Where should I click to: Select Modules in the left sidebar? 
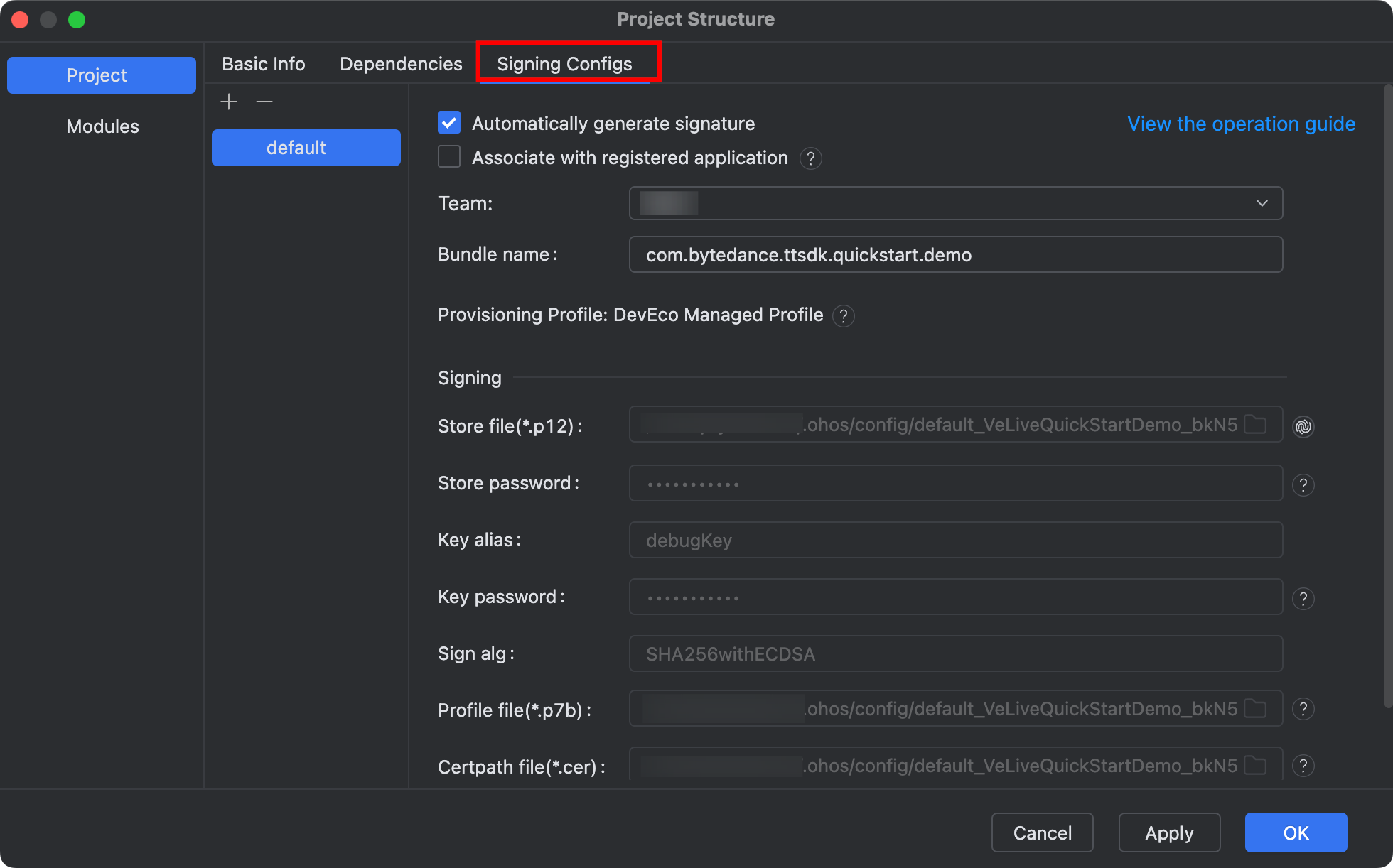click(x=102, y=126)
